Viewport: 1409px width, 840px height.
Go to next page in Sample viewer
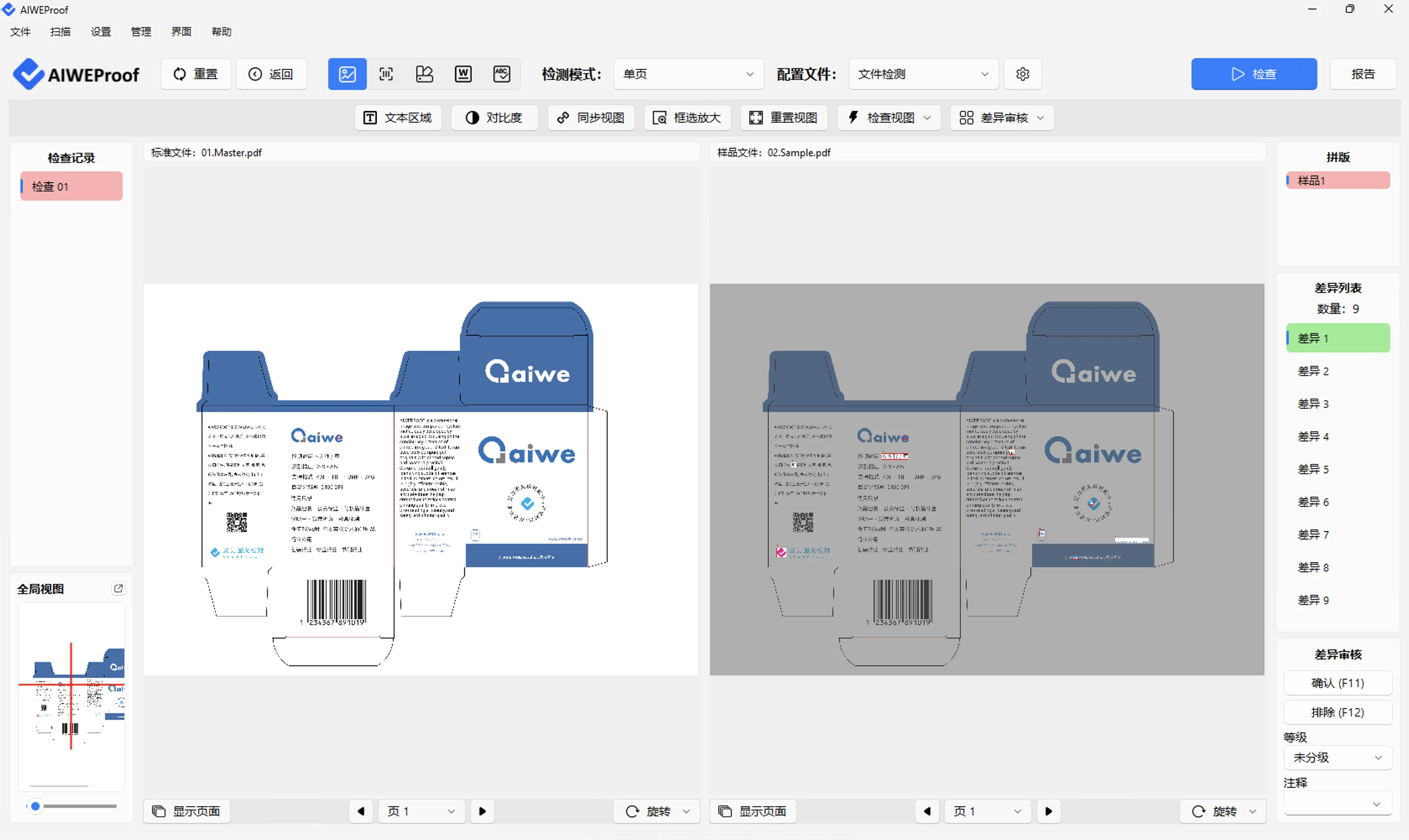(x=1049, y=811)
